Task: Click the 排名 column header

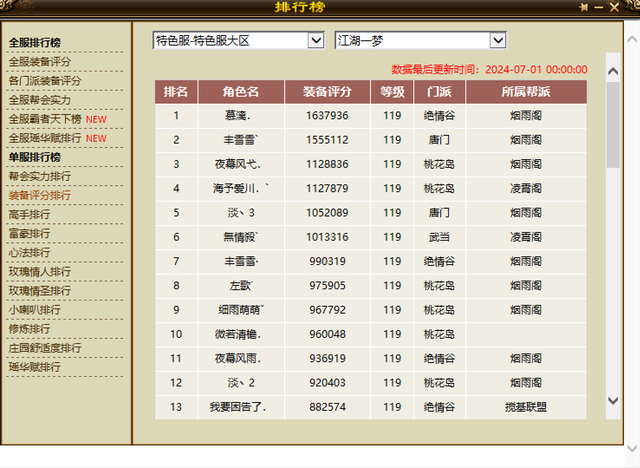Action: click(176, 92)
